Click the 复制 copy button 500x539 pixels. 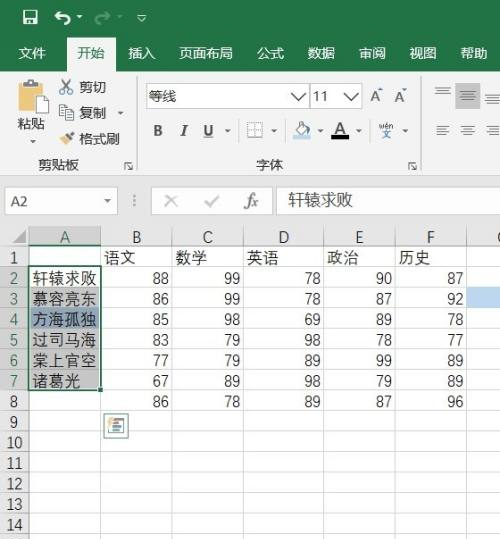(x=82, y=112)
